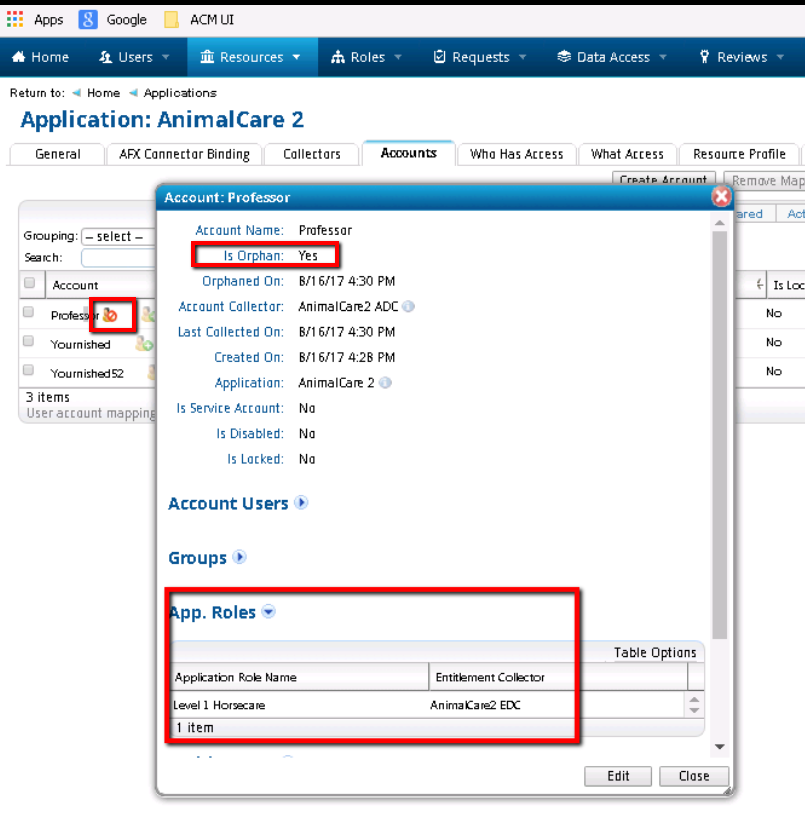Screen dimensions: 805x814
Task: Click the Edit button in the dialog
Action: [x=618, y=776]
